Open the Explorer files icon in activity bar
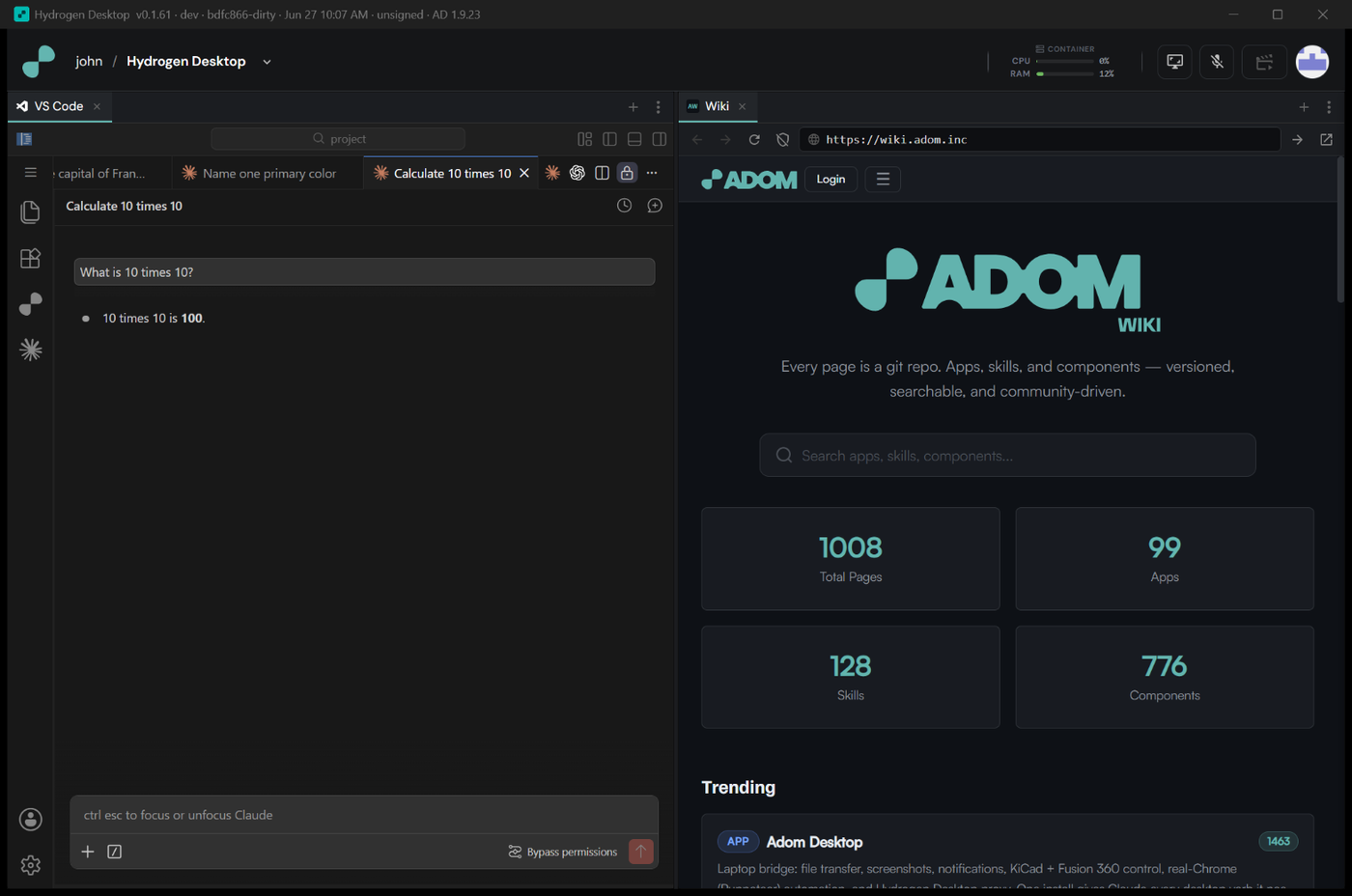This screenshot has height=896, width=1352. tap(31, 211)
